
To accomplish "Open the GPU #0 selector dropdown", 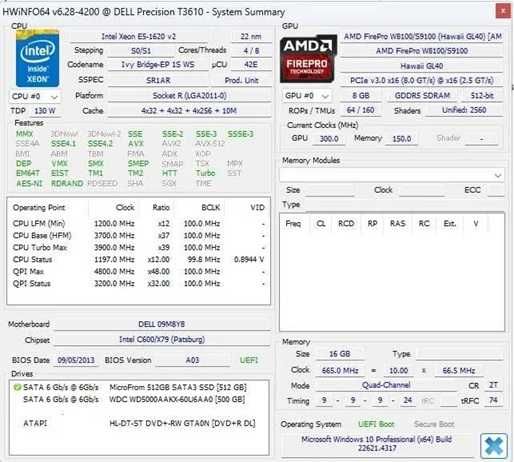I will (x=307, y=96).
